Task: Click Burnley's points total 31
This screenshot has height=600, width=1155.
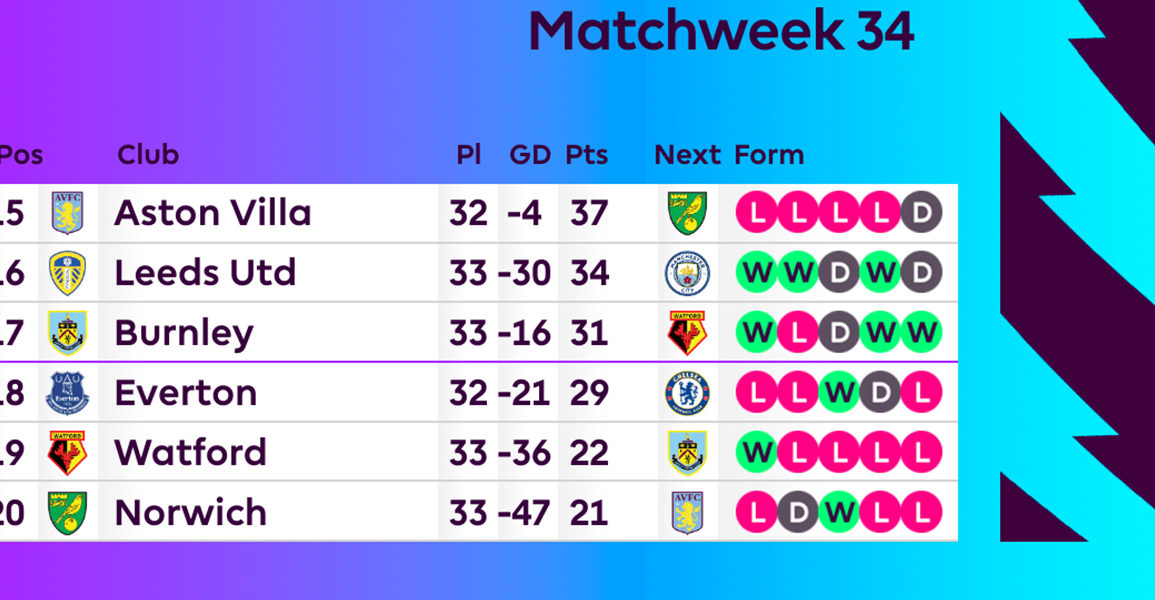Action: (x=589, y=333)
